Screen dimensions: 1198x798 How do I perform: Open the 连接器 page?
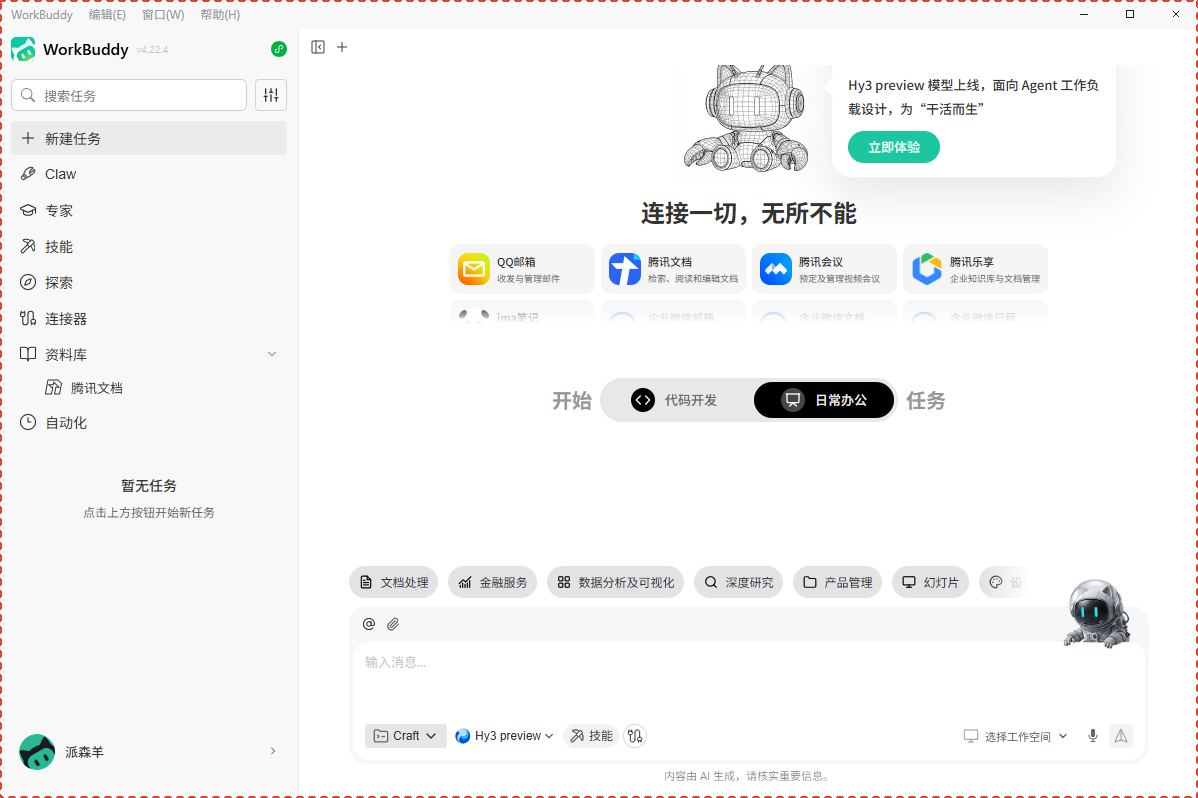point(149,318)
